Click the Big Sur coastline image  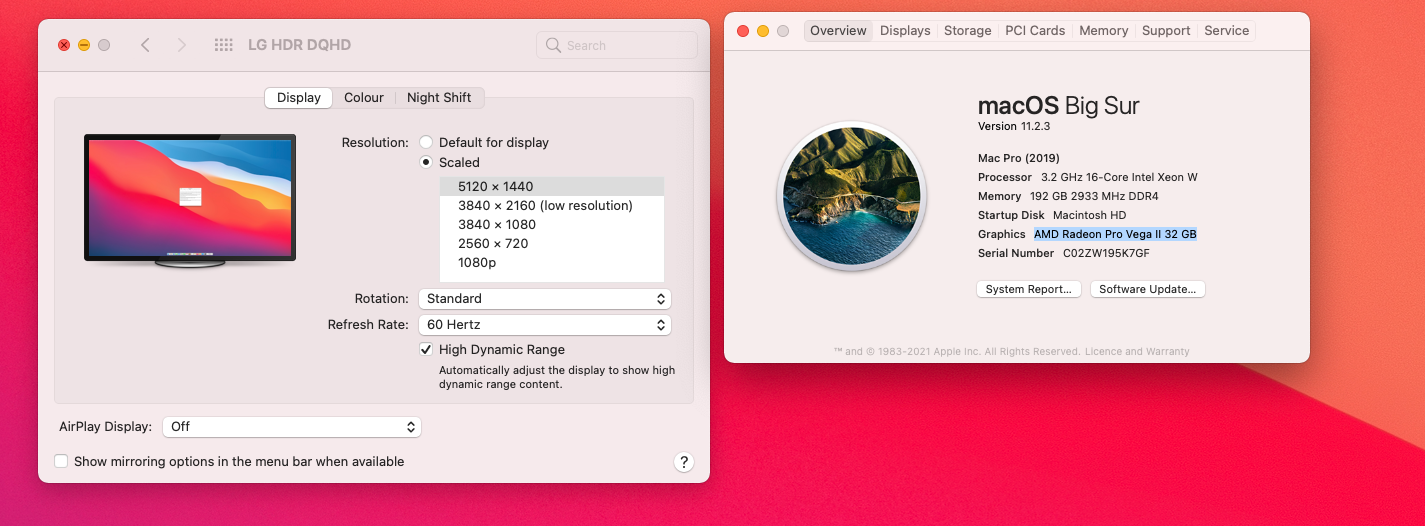(x=852, y=195)
